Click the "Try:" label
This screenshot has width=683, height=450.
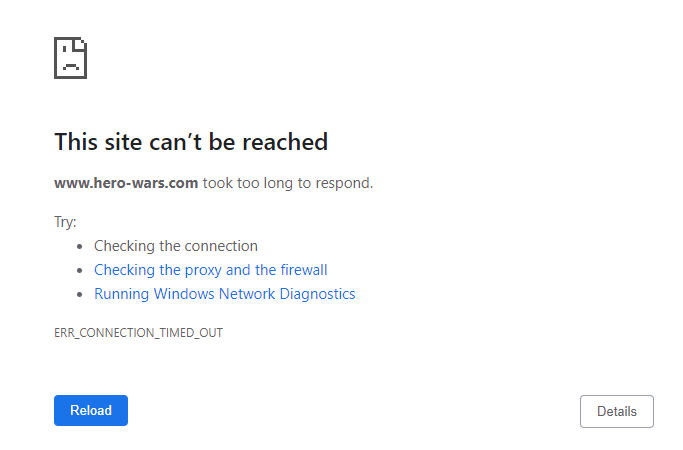pyautogui.click(x=65, y=222)
